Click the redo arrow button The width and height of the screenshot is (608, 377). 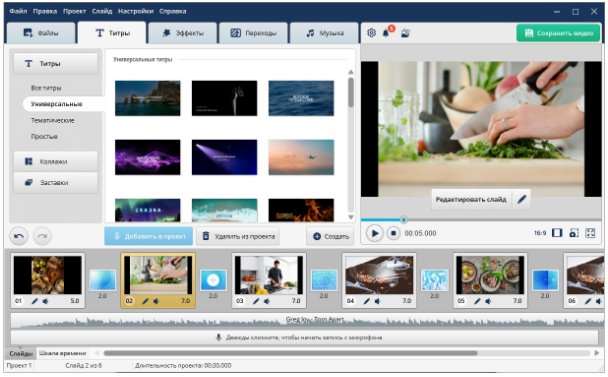(42, 236)
